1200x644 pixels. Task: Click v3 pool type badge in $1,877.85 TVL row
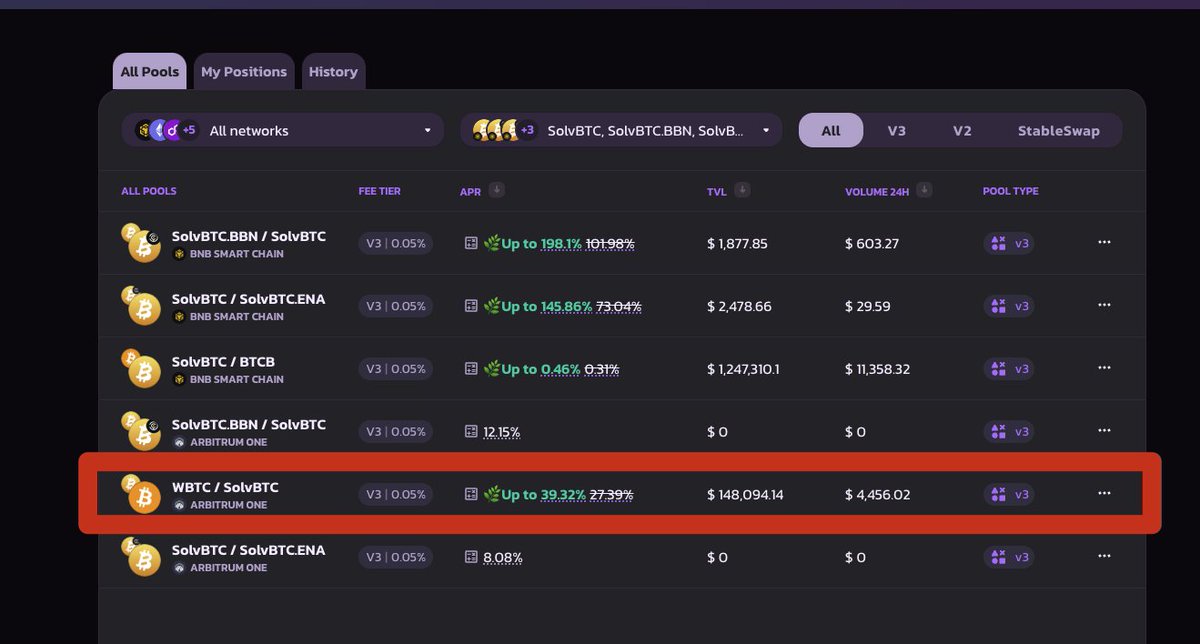coord(1009,243)
